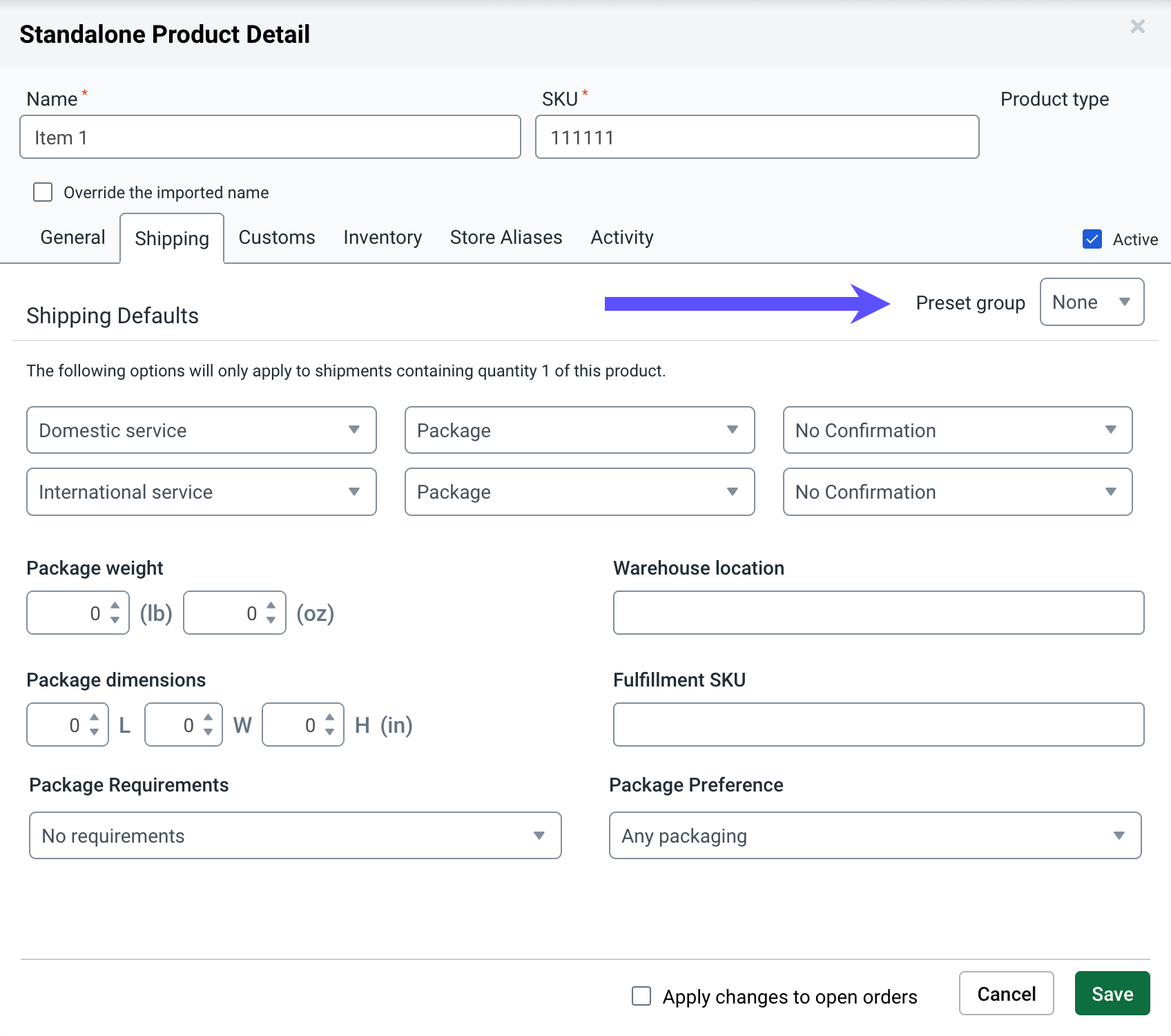Return to the General tab
Viewport: 1171px width, 1036px height.
point(72,238)
